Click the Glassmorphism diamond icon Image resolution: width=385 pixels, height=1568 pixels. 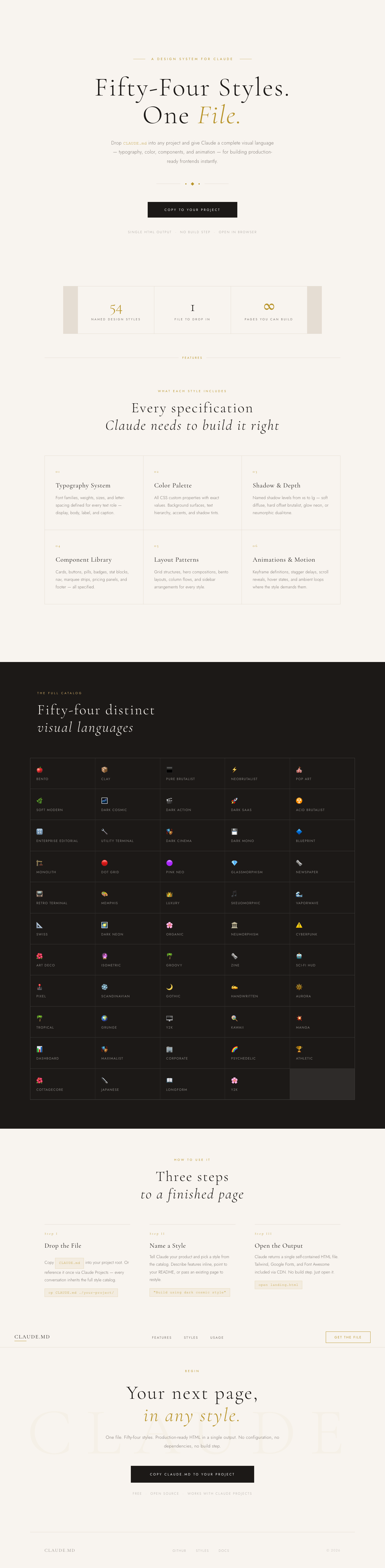(x=235, y=862)
